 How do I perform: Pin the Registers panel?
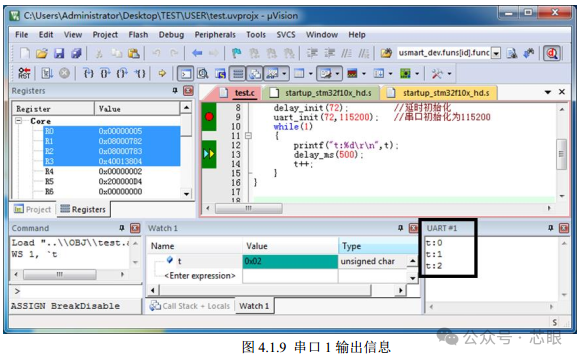[x=175, y=91]
